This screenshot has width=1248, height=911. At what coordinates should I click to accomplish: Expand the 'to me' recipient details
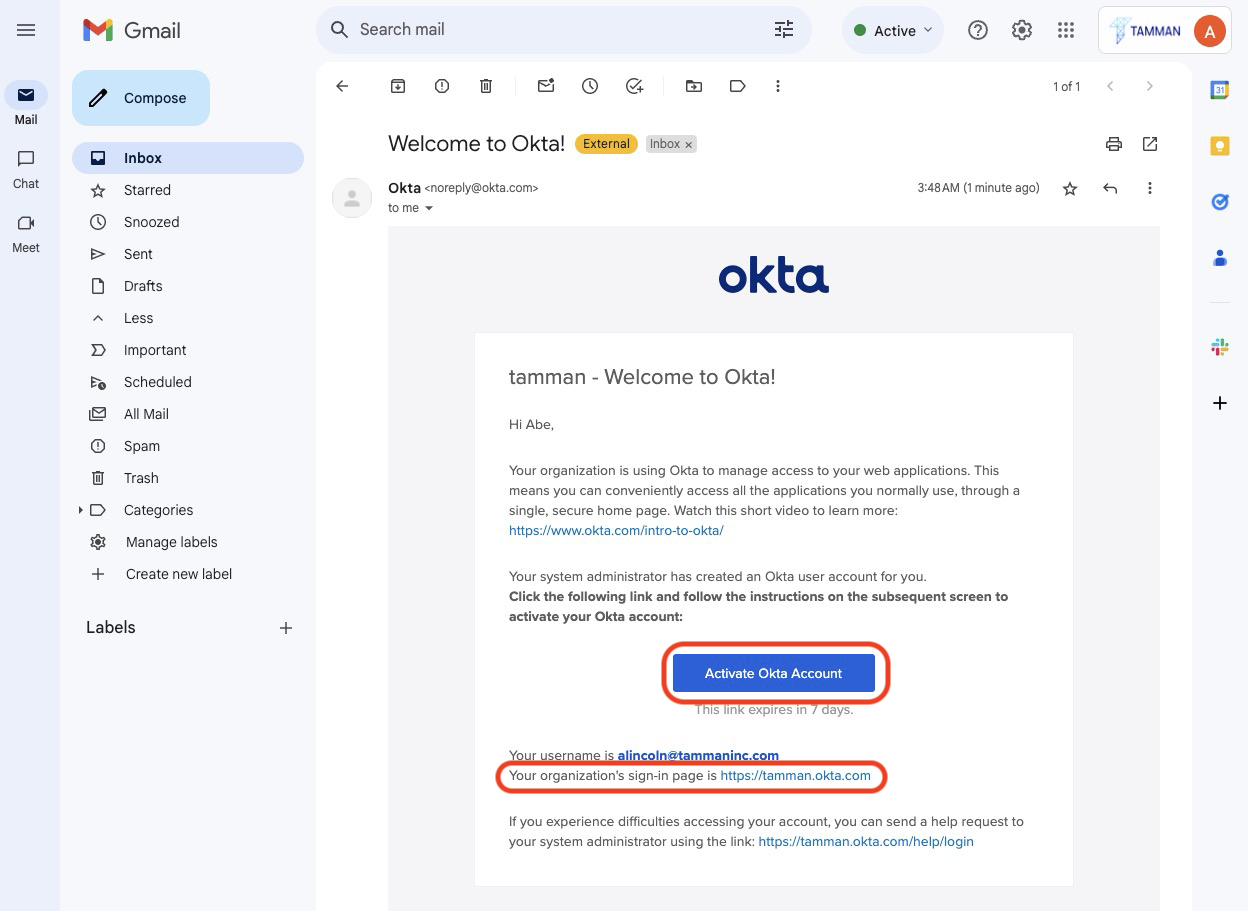[429, 208]
